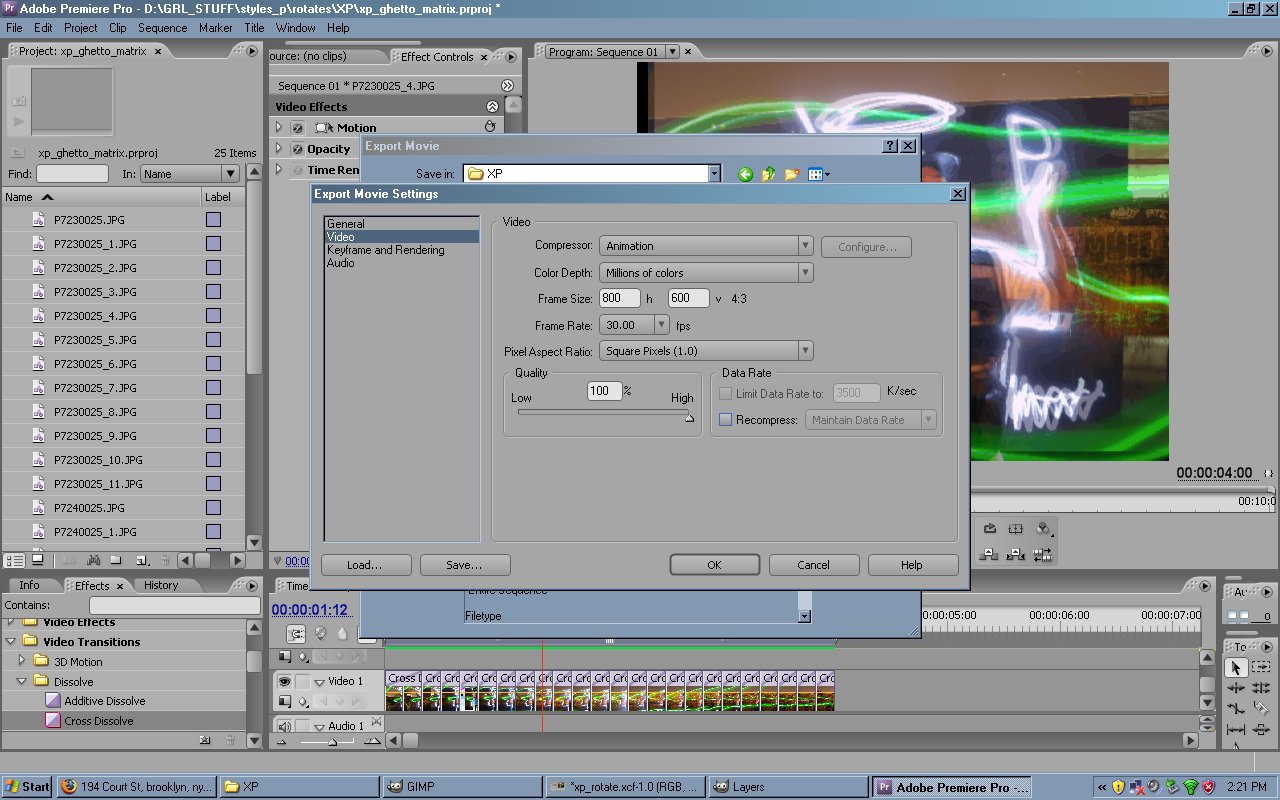
Task: Open the Pixel Aspect Ratio dropdown
Action: 805,351
